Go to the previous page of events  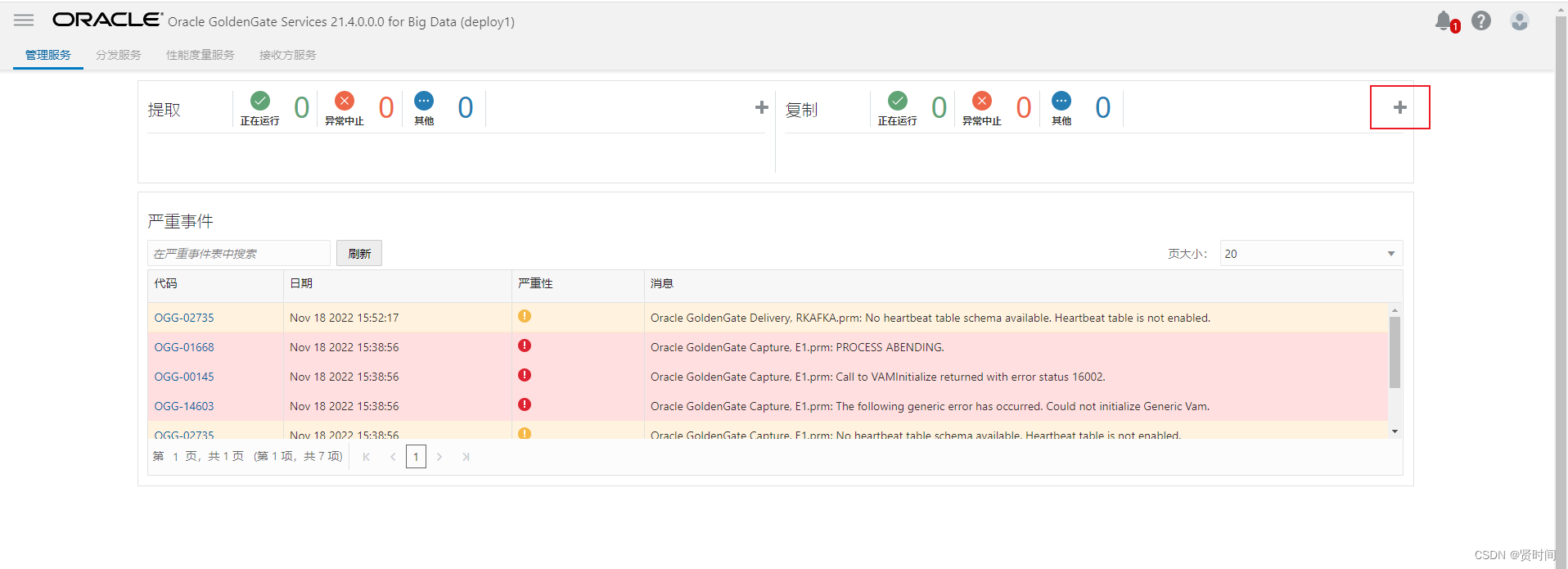coord(393,457)
